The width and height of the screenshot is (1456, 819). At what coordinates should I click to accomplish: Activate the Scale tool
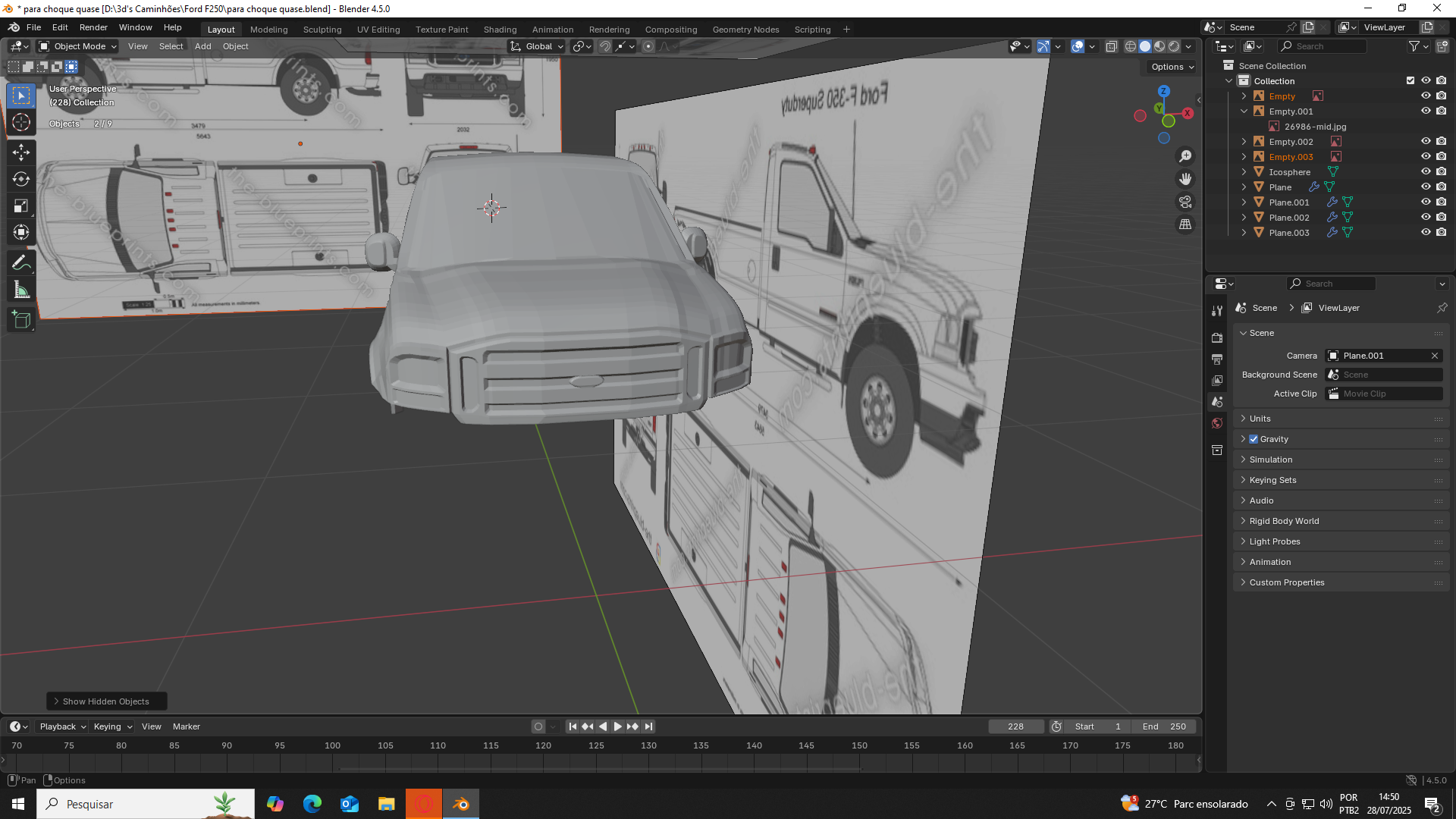tap(21, 206)
